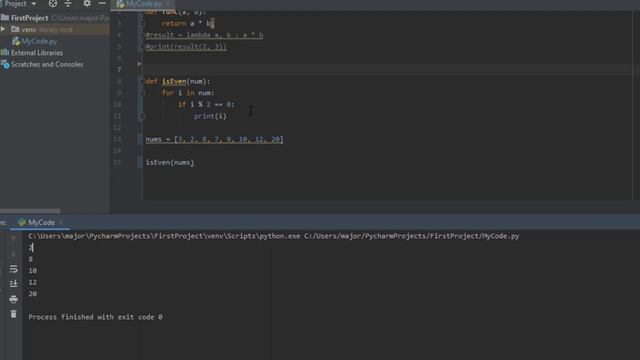Click output value 10 in console
This screenshot has width=640, height=360.
tap(33, 271)
